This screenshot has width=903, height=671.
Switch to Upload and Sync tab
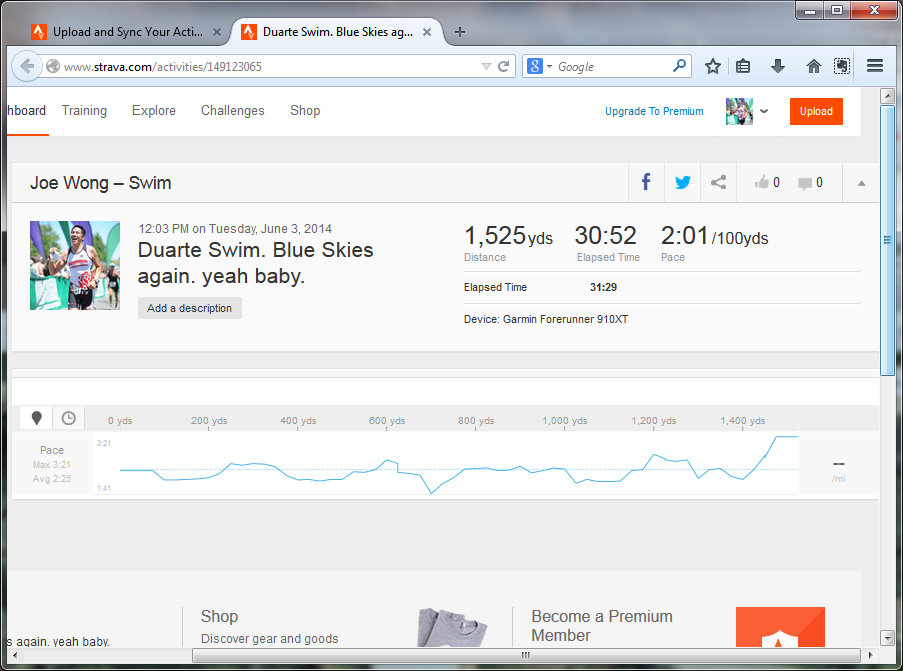point(126,32)
